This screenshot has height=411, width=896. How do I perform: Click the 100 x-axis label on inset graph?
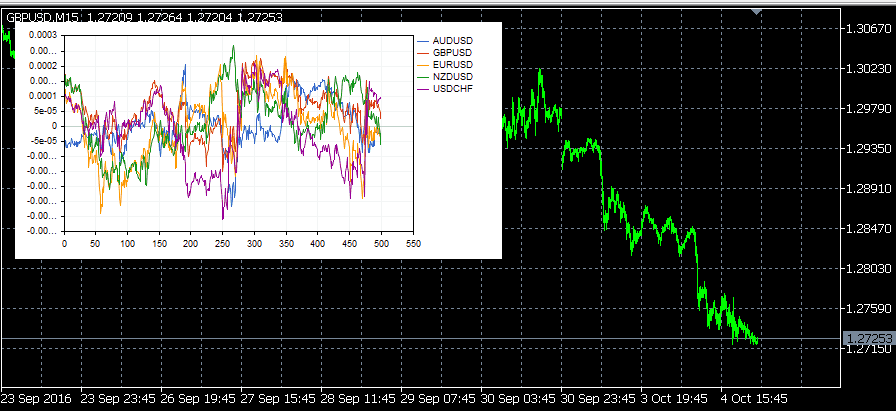[127, 244]
